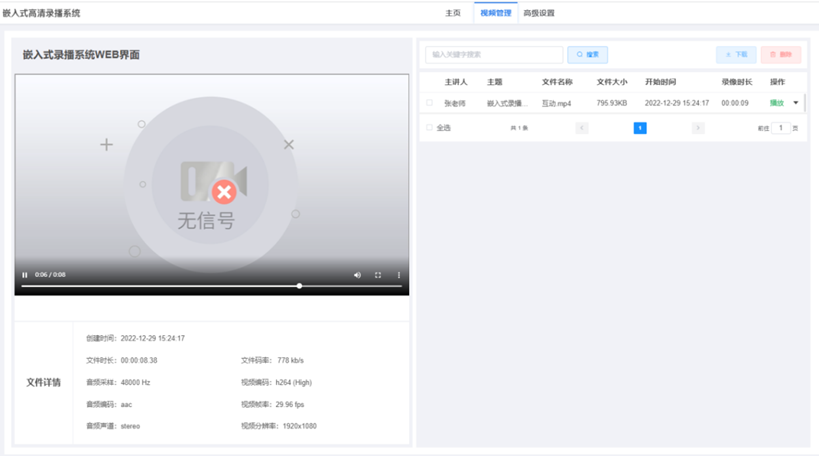Focus the keyword search input field
Image resolution: width=819 pixels, height=456 pixels.
pos(495,55)
